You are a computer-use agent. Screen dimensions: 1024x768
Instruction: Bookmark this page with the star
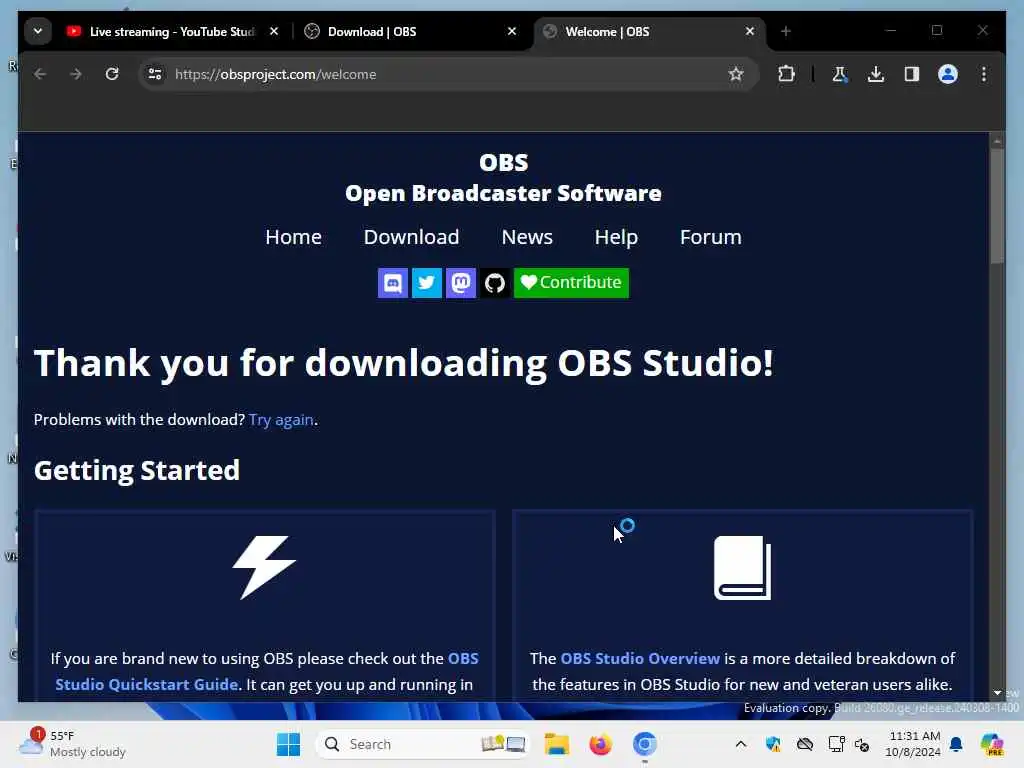[x=736, y=74]
